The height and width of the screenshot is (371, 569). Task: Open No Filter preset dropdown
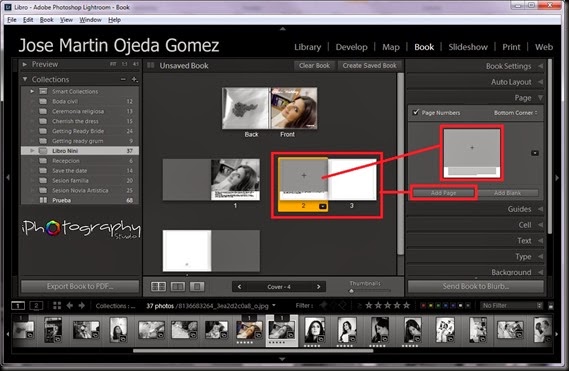(x=511, y=306)
